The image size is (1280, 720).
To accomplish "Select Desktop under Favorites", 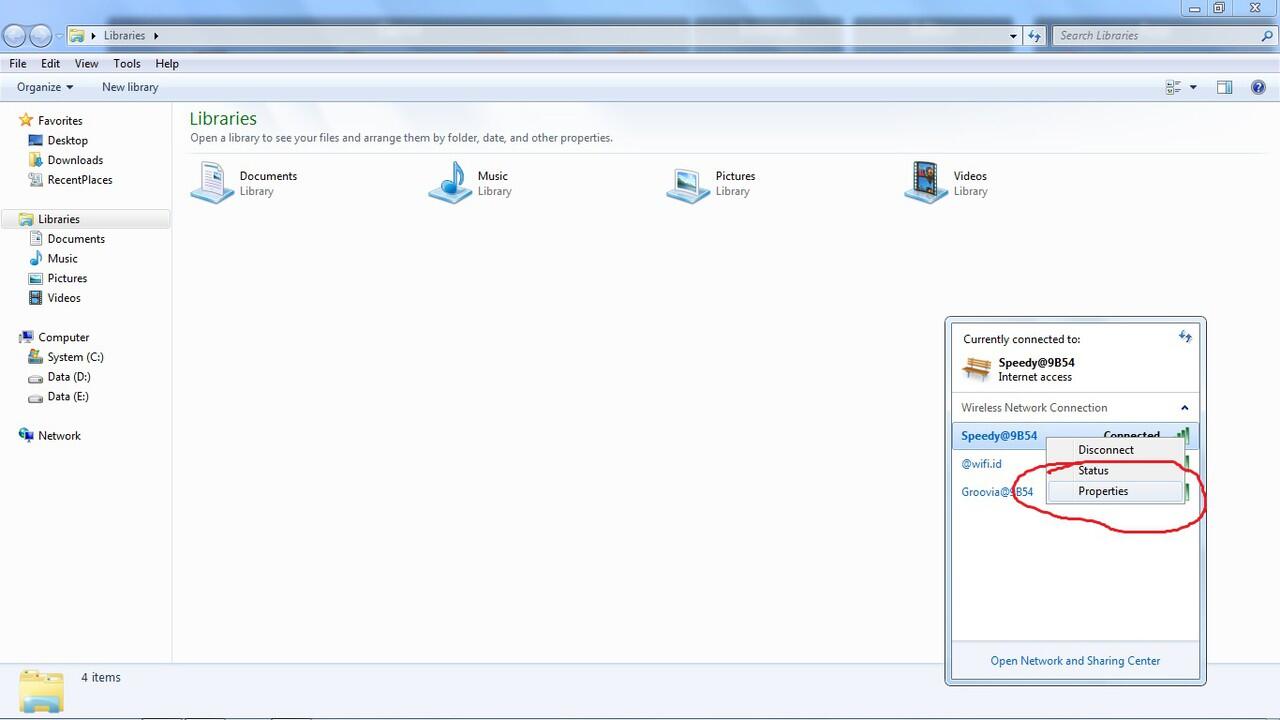I will pyautogui.click(x=67, y=140).
